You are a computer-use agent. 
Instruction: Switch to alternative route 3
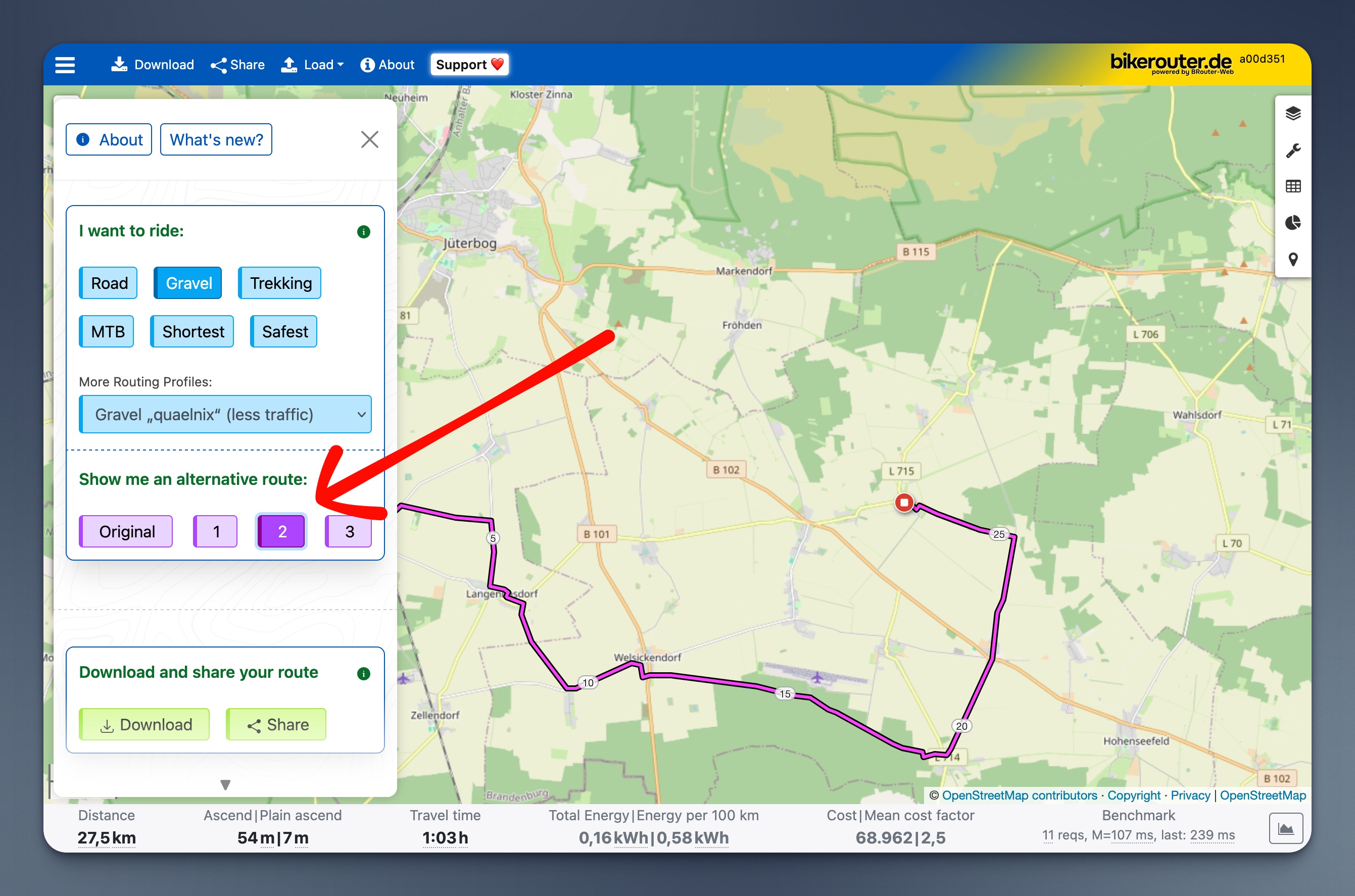click(x=349, y=531)
